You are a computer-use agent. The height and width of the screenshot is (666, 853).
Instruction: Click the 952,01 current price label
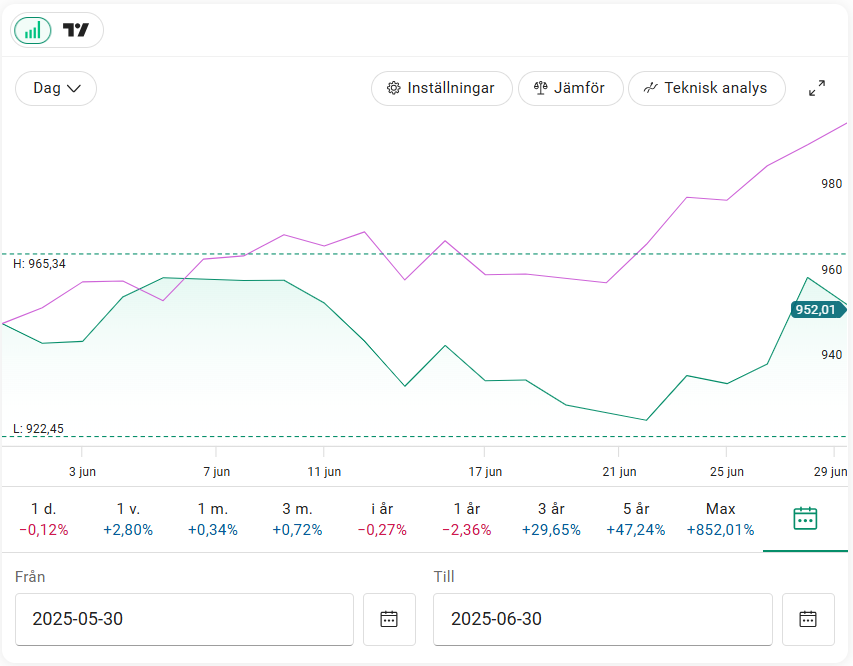pos(818,310)
